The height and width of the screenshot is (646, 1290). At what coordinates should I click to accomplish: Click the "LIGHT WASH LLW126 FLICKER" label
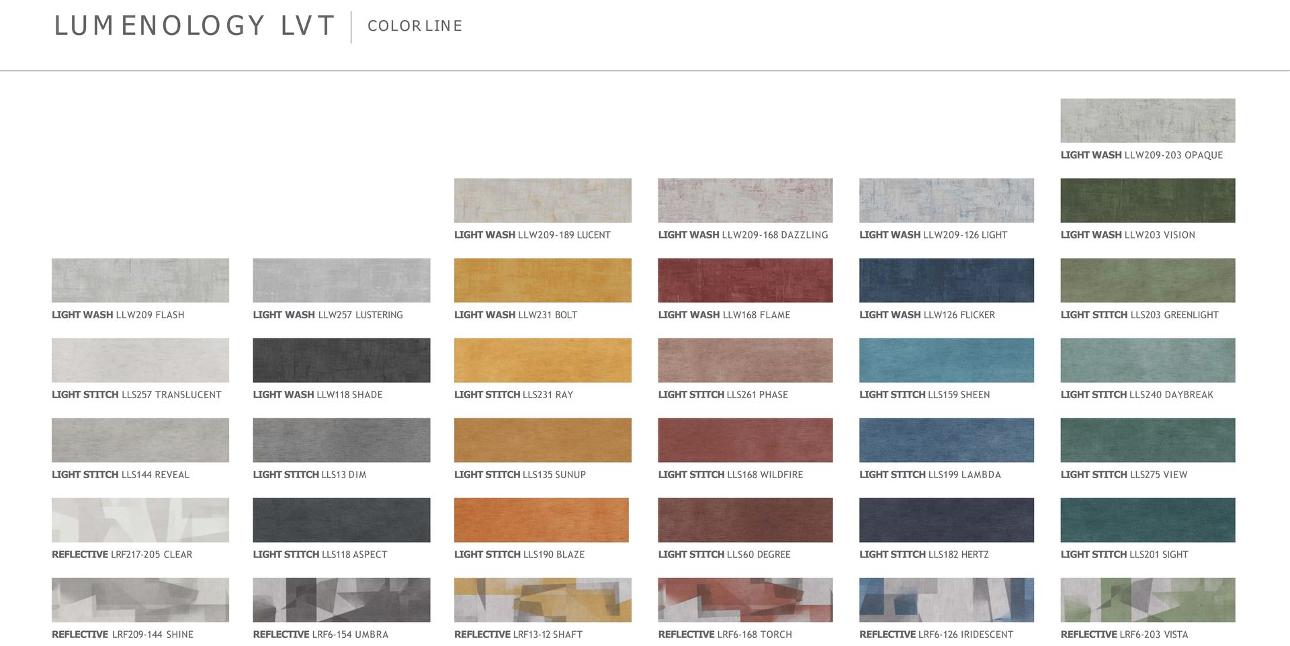coord(927,315)
